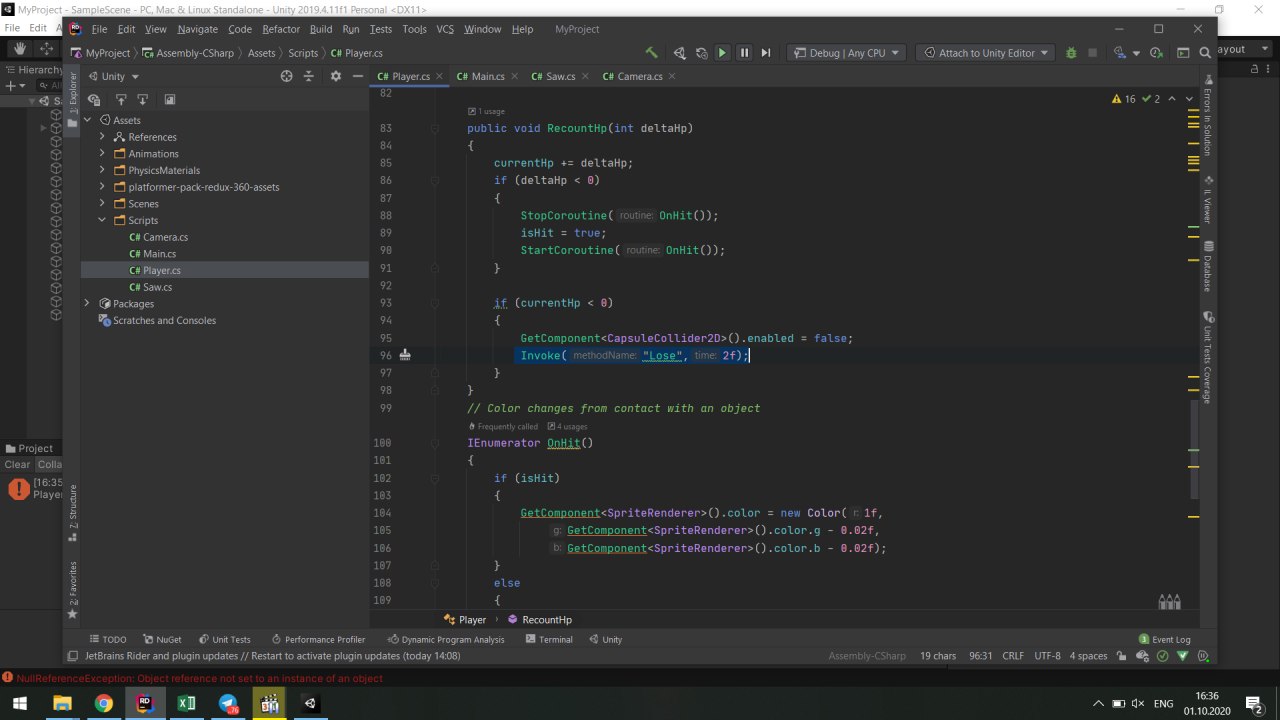This screenshot has width=1280, height=720.
Task: Open Explorer panel settings gear
Action: click(x=335, y=76)
